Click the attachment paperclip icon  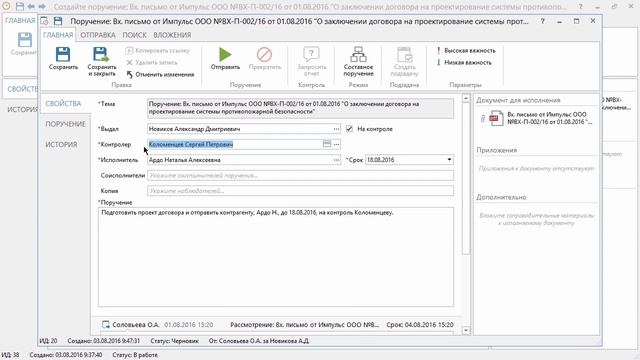click(482, 119)
